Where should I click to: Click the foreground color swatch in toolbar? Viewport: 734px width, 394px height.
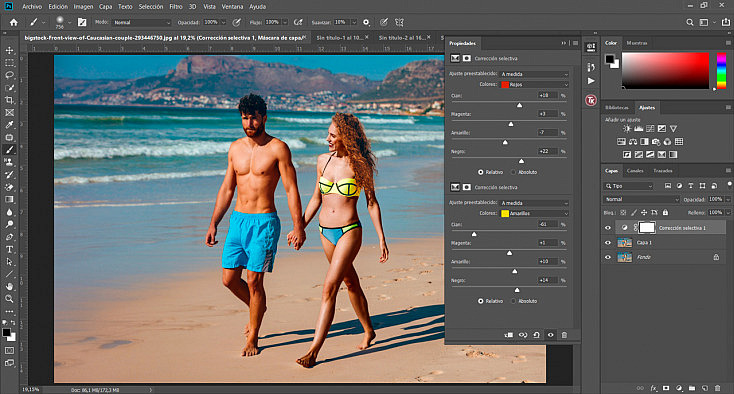coord(6,332)
